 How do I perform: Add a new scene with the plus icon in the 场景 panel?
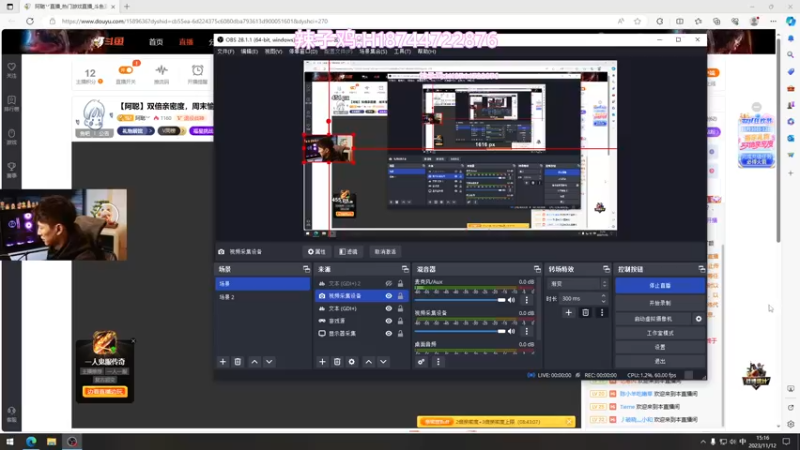click(223, 362)
